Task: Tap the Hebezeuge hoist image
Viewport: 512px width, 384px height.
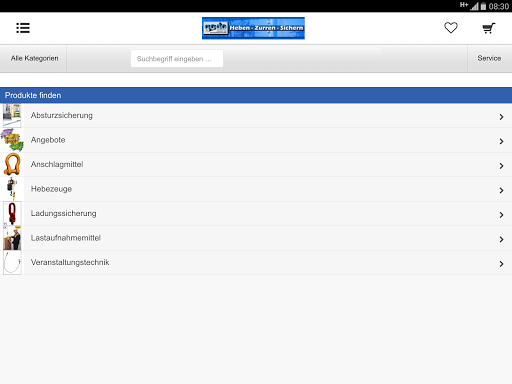Action: click(12, 189)
